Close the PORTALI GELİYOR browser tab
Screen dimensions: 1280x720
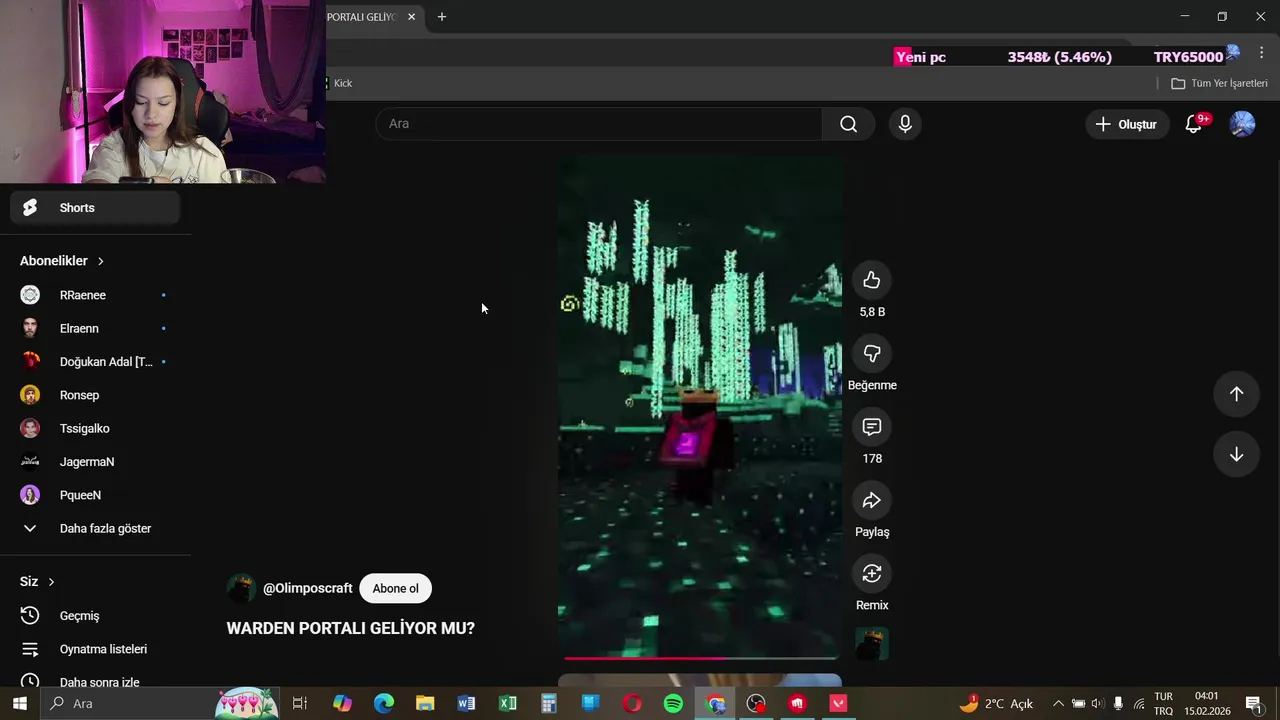coord(411,17)
